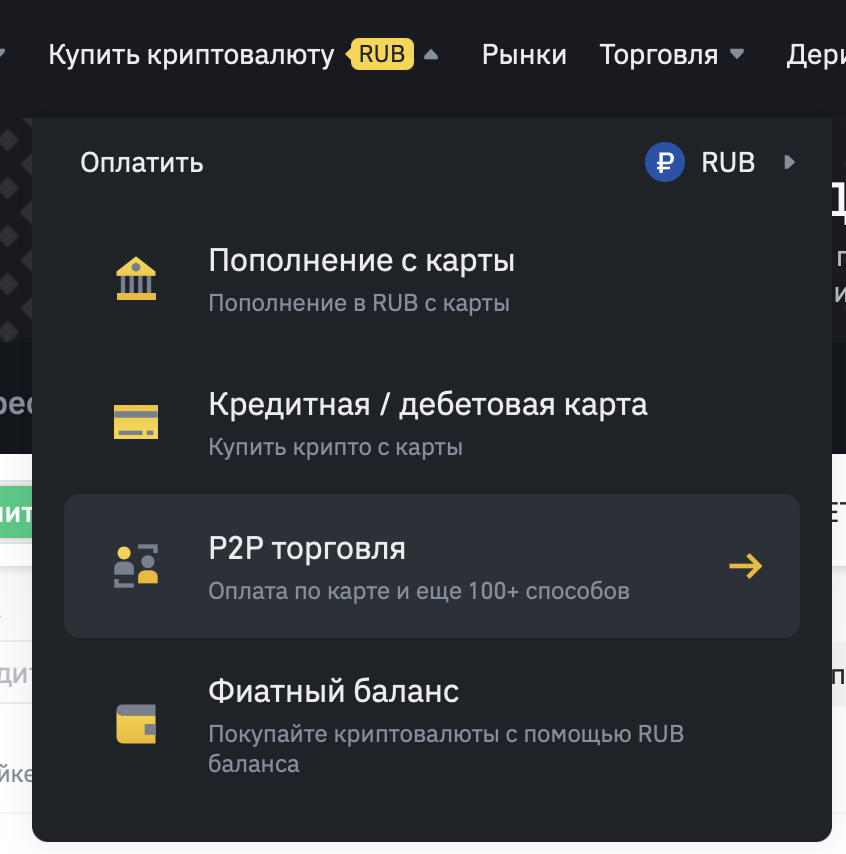Click the ₽ symbol in the Оплатить header
The width and height of the screenshot is (846, 854).
coord(665,162)
